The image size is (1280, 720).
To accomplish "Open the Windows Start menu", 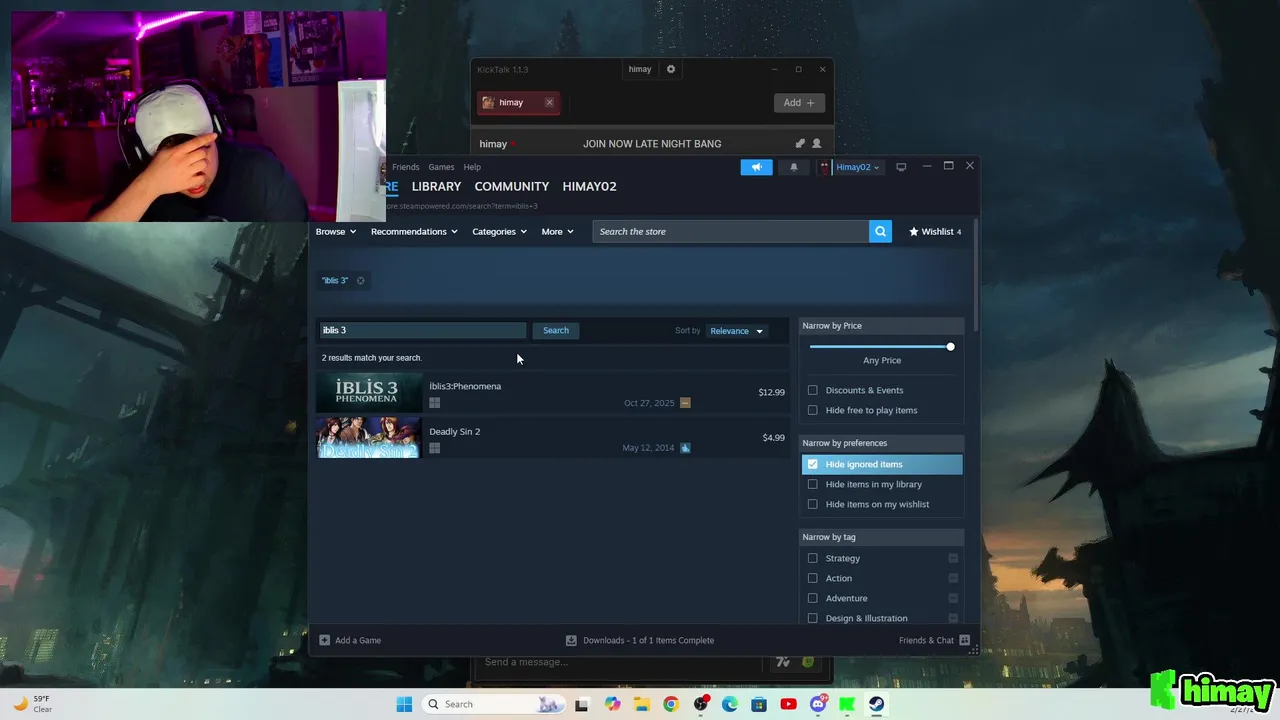I will (404, 704).
